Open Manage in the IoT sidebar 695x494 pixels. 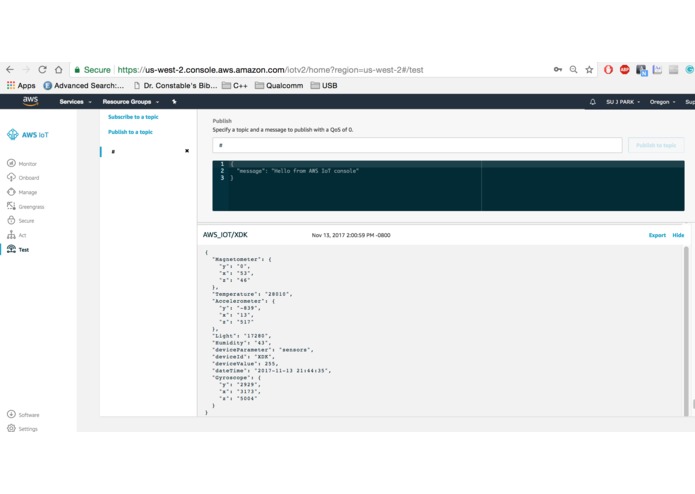point(22,192)
